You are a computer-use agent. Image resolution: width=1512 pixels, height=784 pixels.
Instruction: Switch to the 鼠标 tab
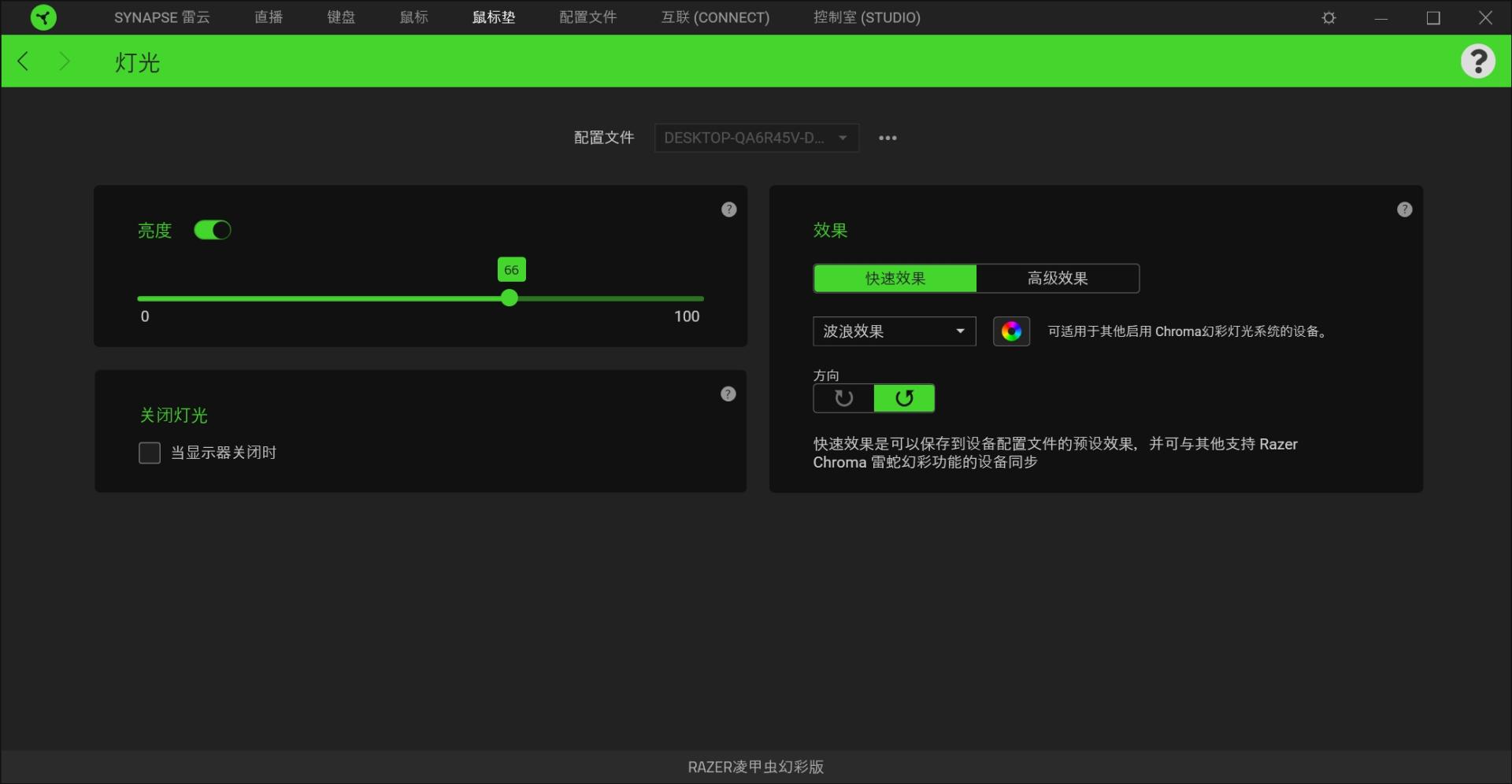point(413,17)
